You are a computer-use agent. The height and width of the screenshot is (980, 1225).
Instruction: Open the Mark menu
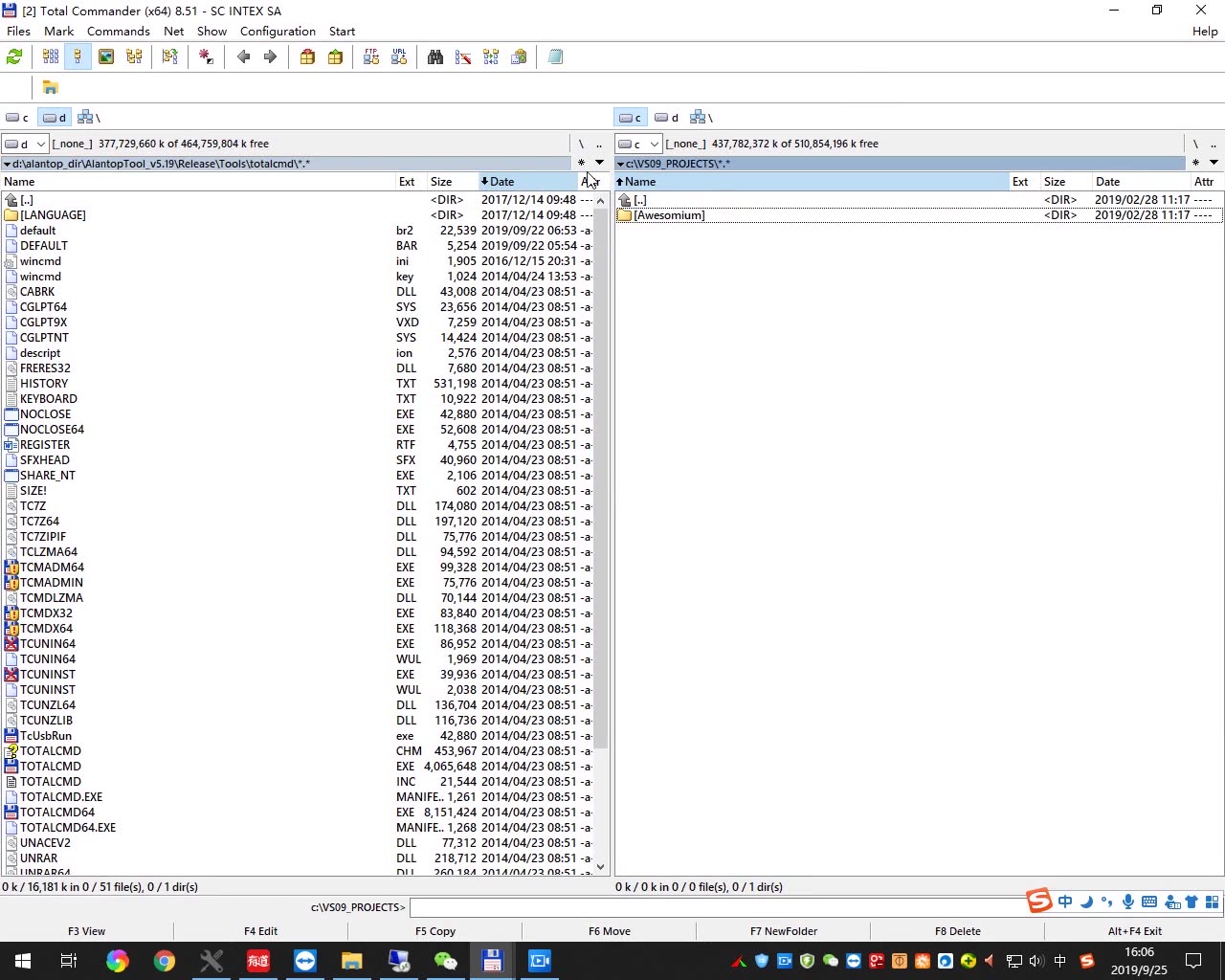point(58,31)
